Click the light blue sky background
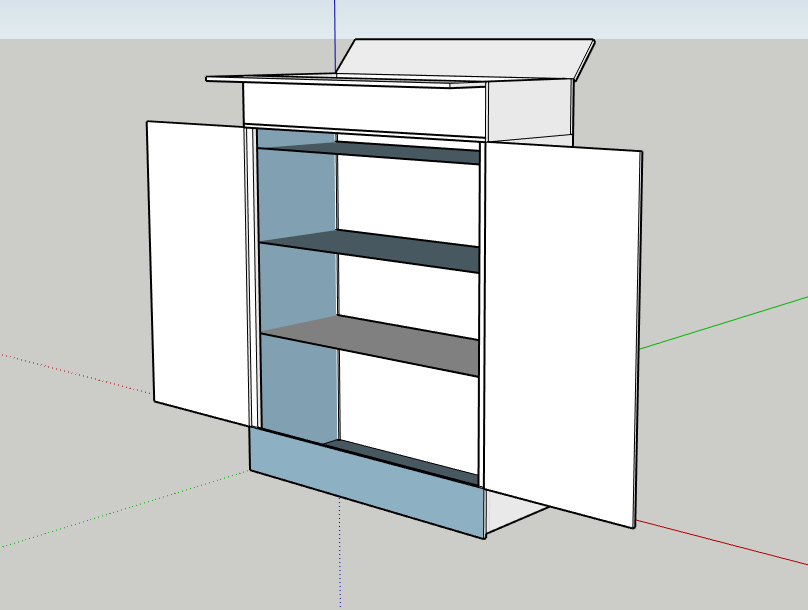Image resolution: width=808 pixels, height=610 pixels. [150, 18]
